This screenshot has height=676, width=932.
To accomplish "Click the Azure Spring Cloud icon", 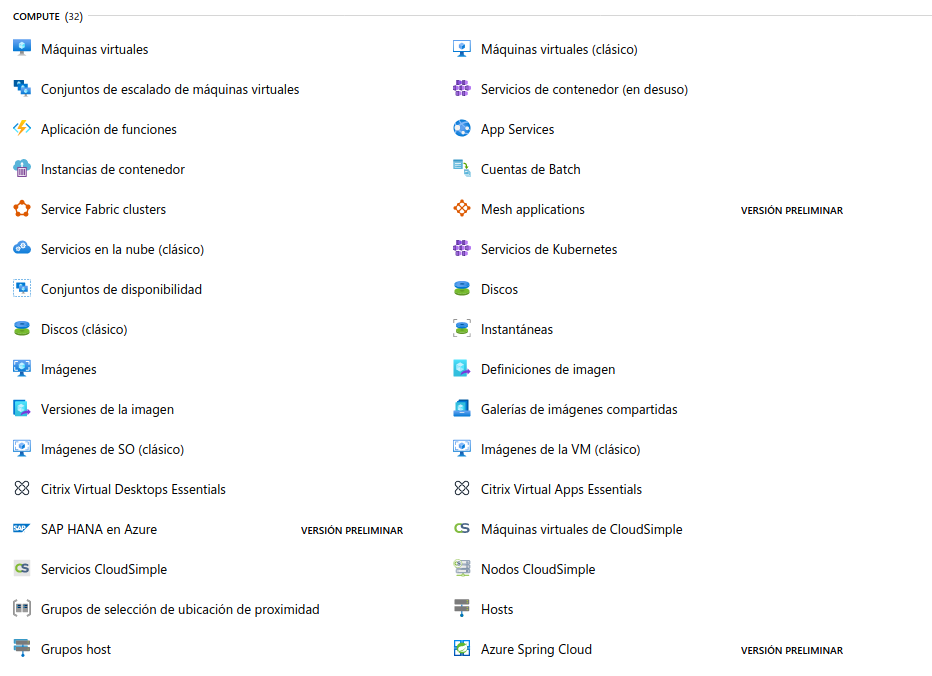I will [462, 648].
